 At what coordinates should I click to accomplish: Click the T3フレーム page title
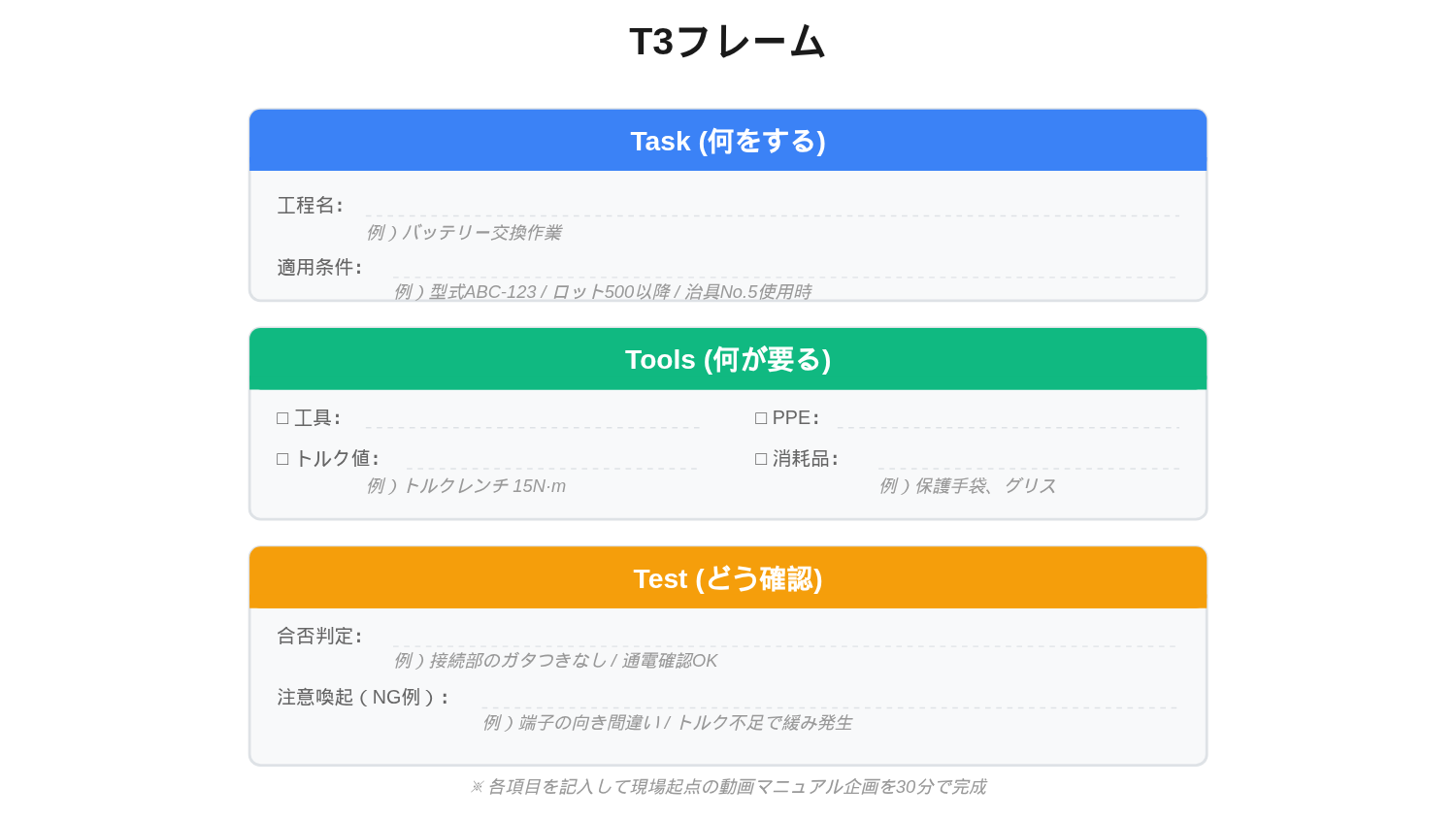click(x=728, y=42)
